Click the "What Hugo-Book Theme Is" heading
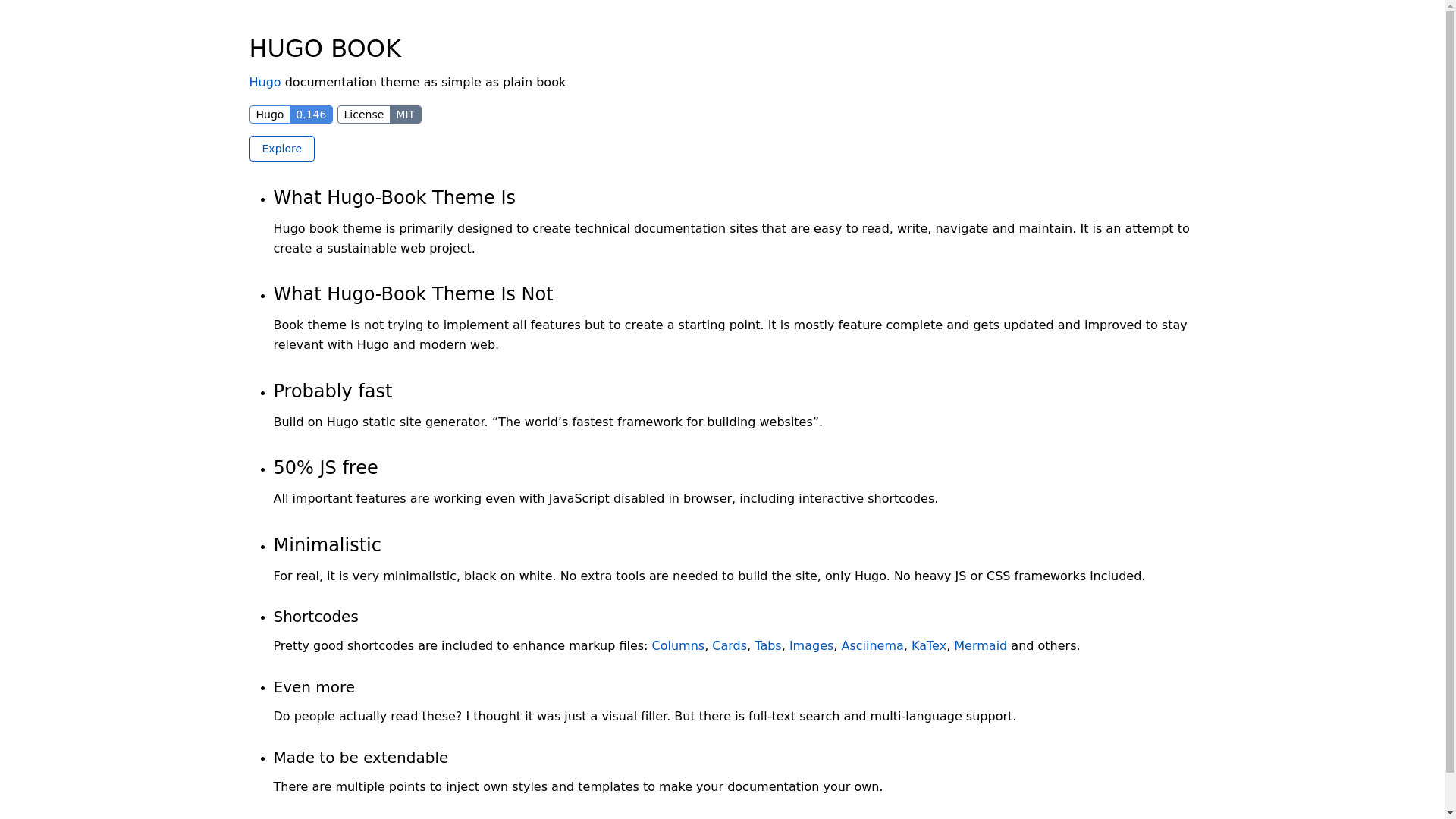The width and height of the screenshot is (1456, 819). click(x=394, y=198)
